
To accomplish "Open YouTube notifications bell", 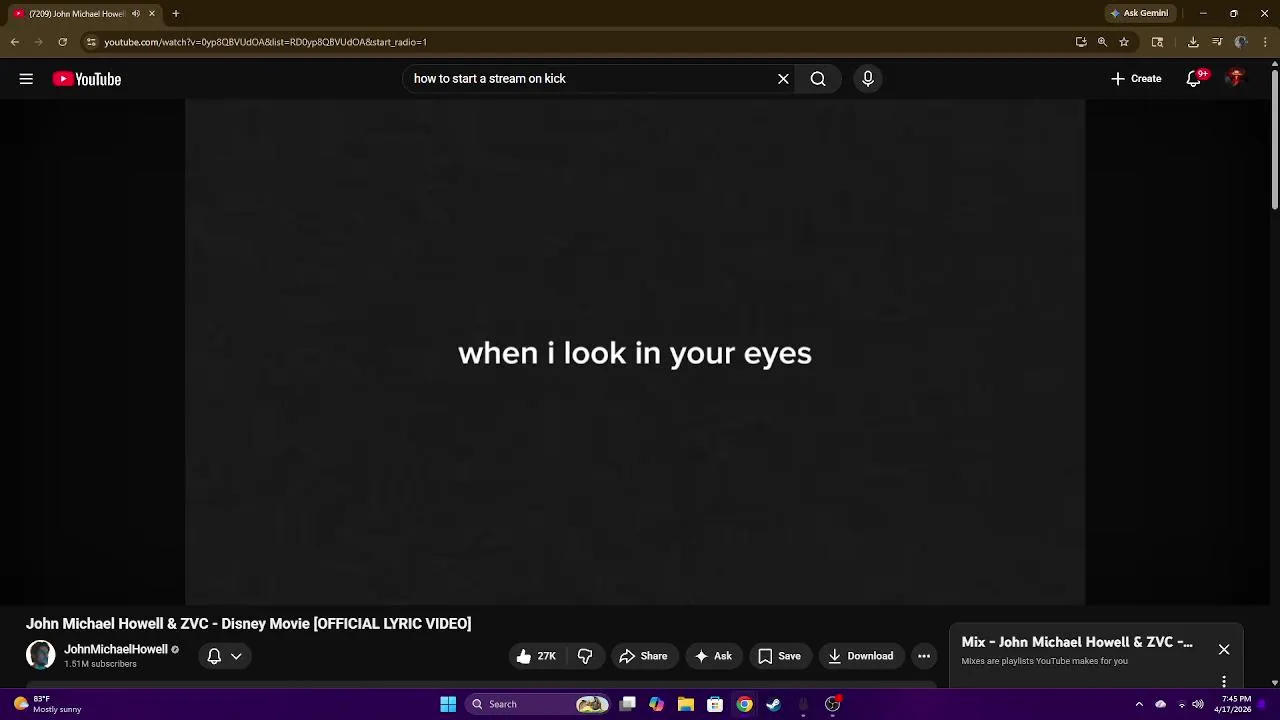I will point(1194,79).
